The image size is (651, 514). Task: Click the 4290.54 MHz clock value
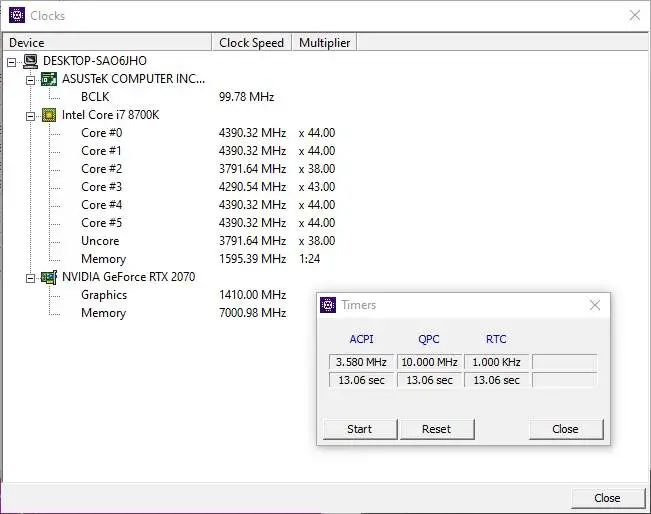click(252, 187)
